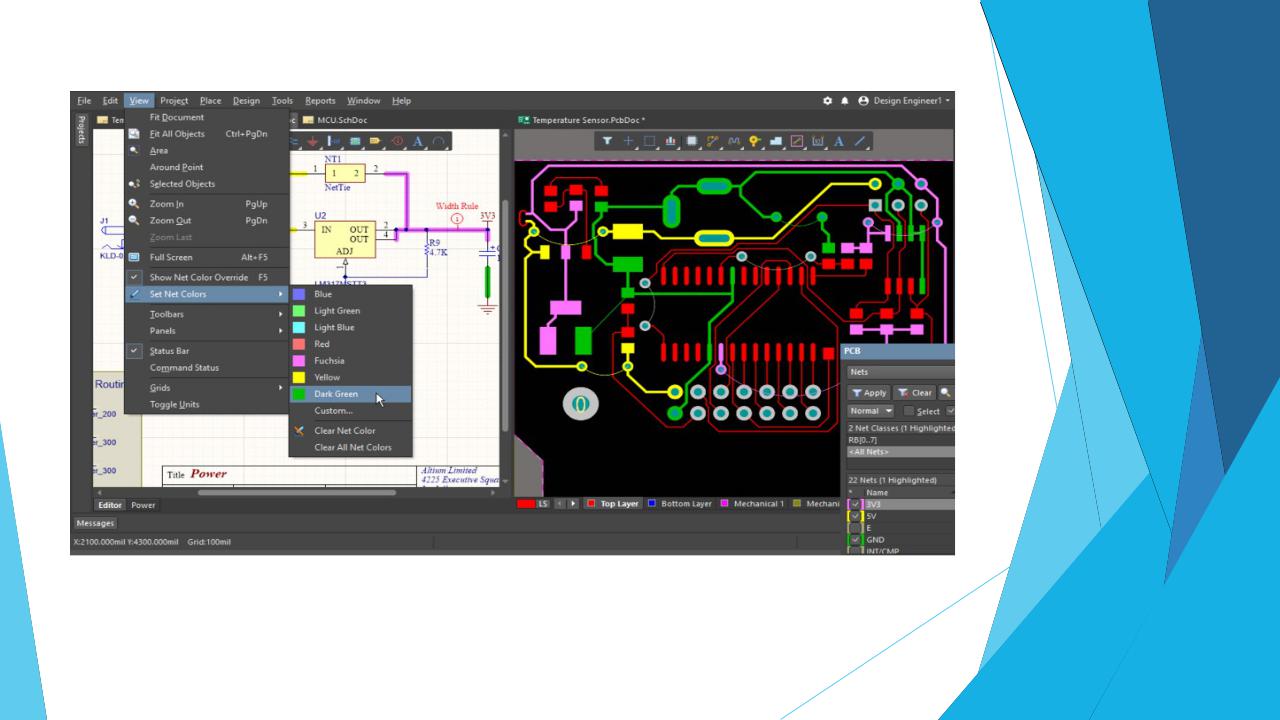Toggle the 3V3 net checkbox

coord(855,504)
